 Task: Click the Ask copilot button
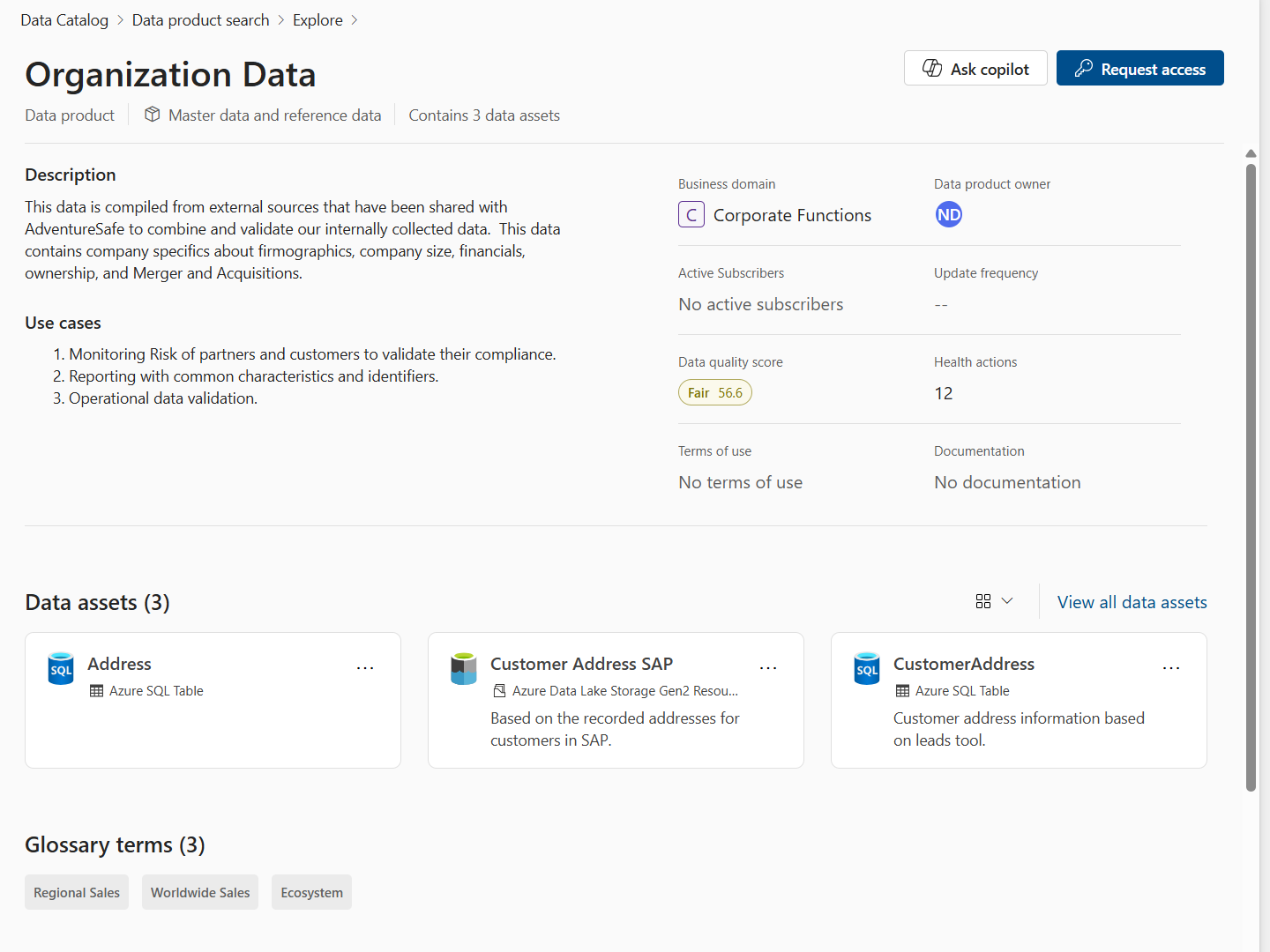point(975,69)
